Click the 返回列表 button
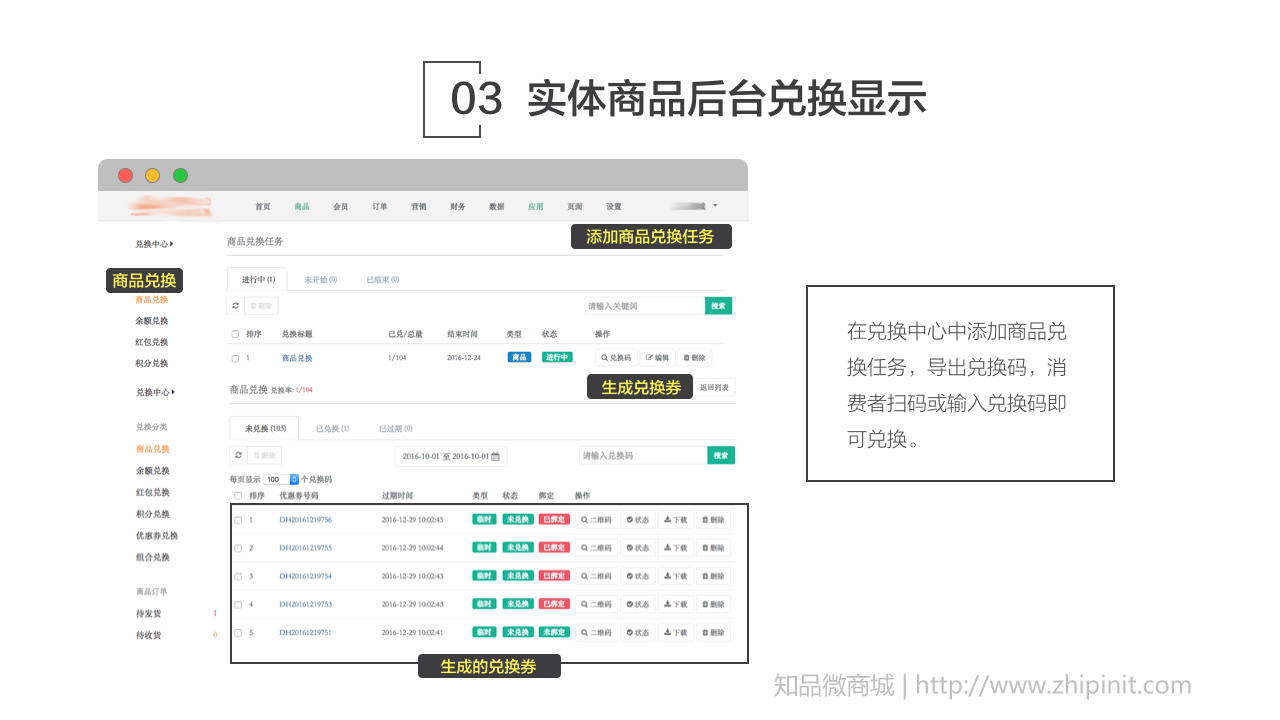1280x720 pixels. coord(715,387)
